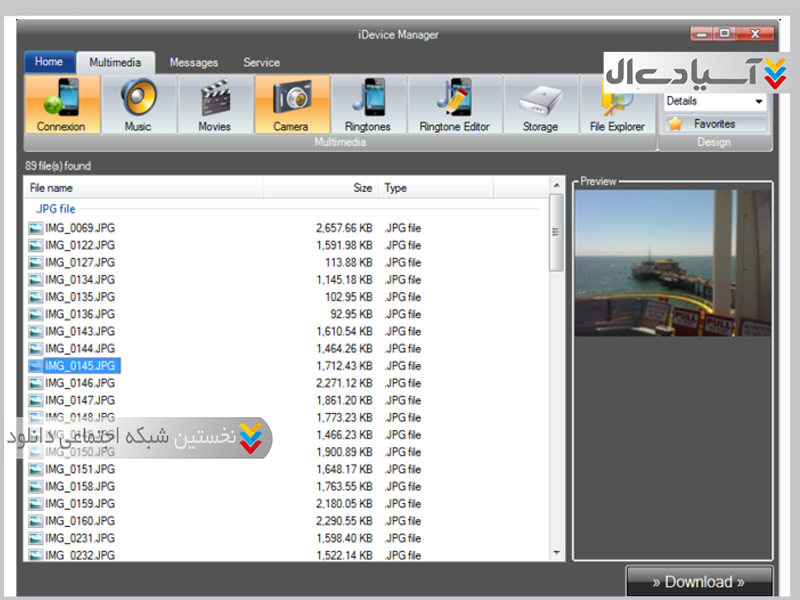Click the Download button
The height and width of the screenshot is (600, 800).
(x=699, y=582)
